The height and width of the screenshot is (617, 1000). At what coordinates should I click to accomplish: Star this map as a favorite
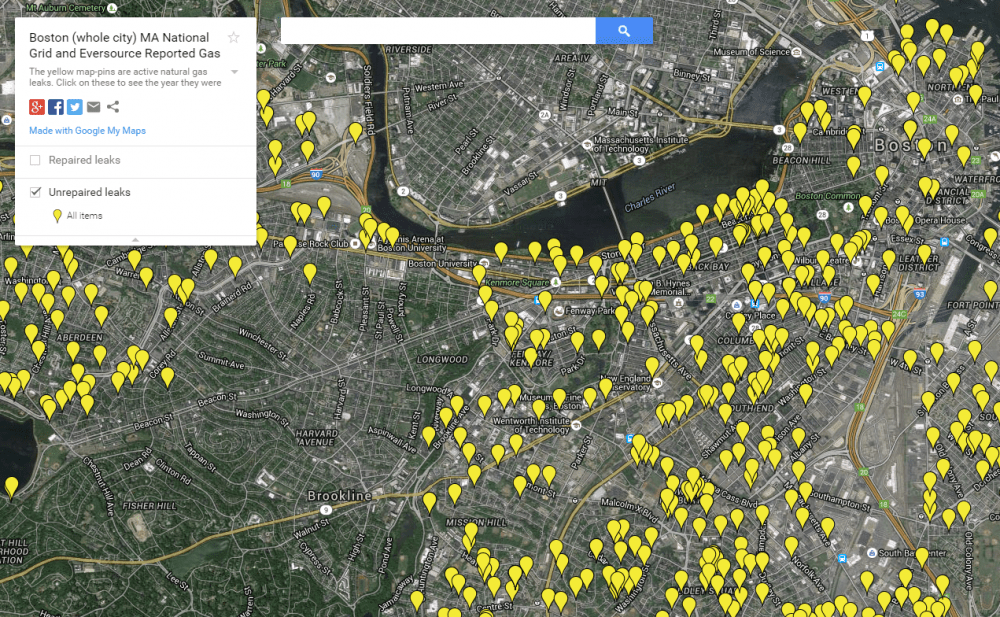233,37
